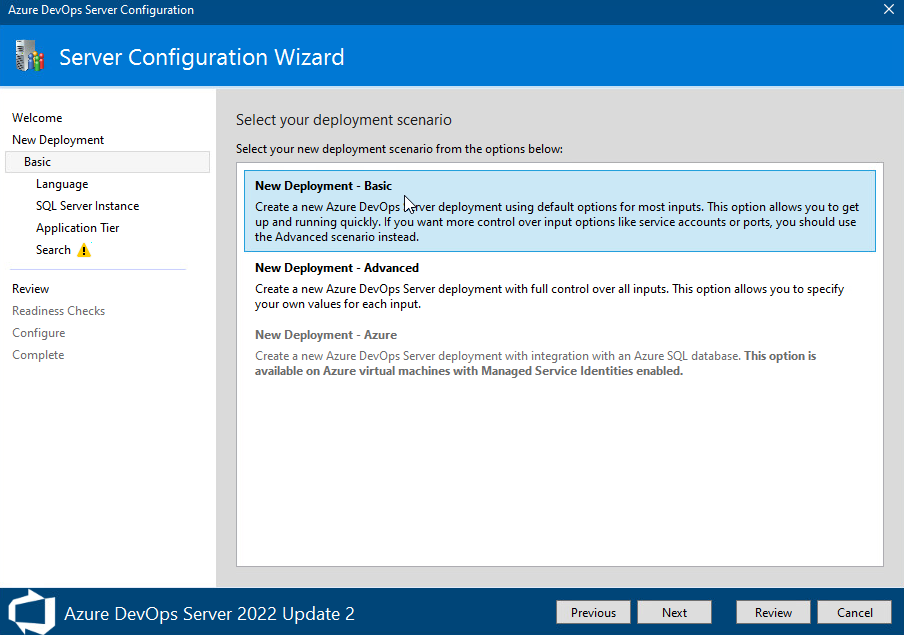Select the Complete step
This screenshot has width=904, height=635.
37,354
